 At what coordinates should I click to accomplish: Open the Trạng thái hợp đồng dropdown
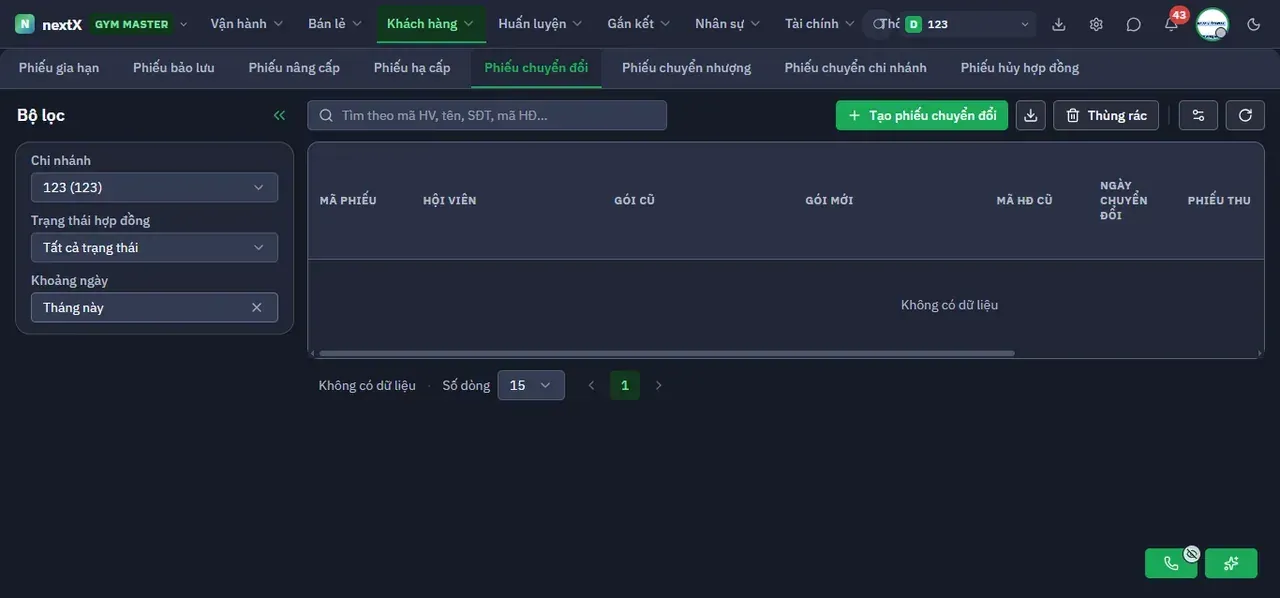pyautogui.click(x=154, y=247)
